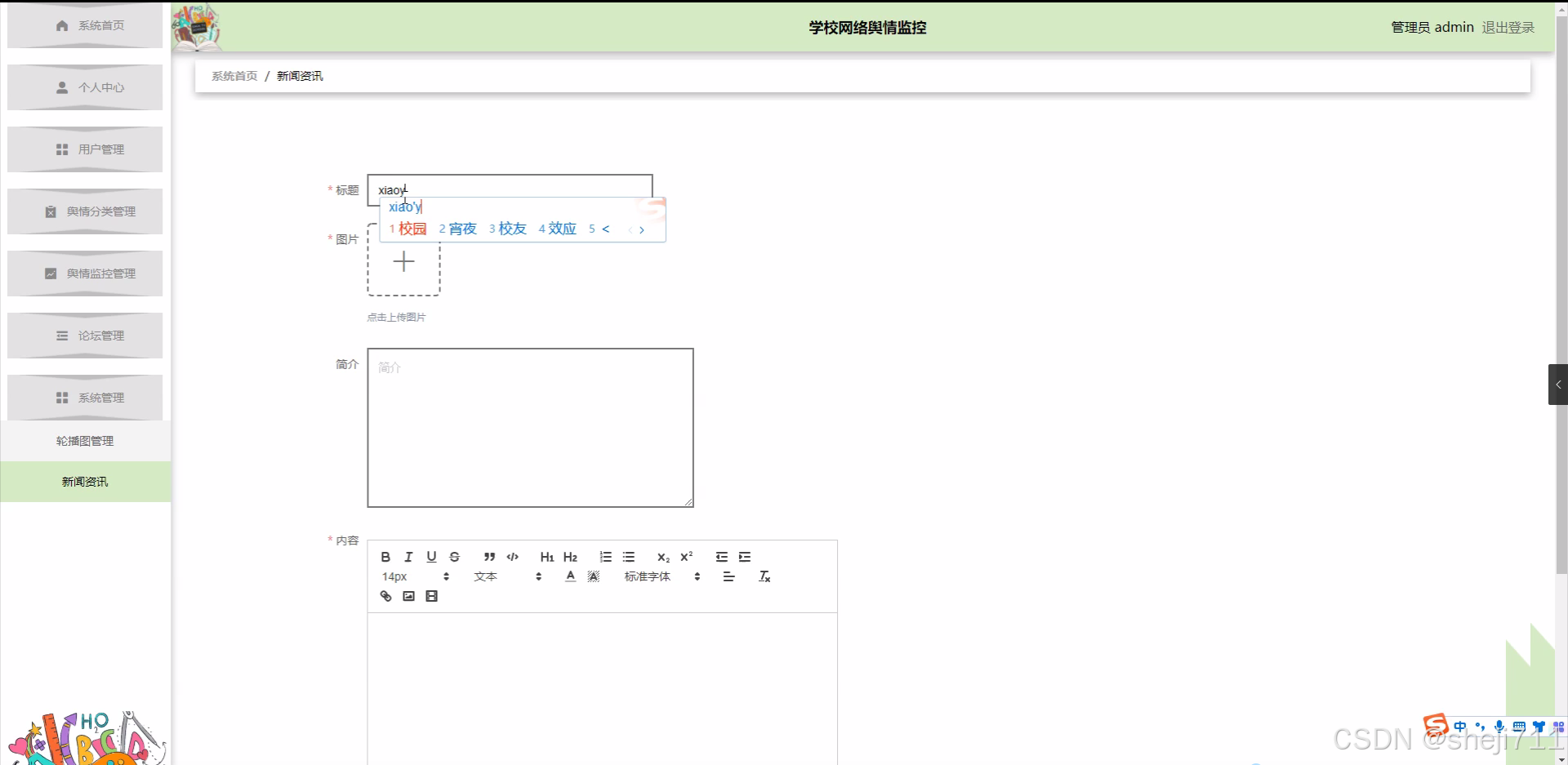Decrease indent in the editor
This screenshot has height=765, width=1568.
coord(721,557)
